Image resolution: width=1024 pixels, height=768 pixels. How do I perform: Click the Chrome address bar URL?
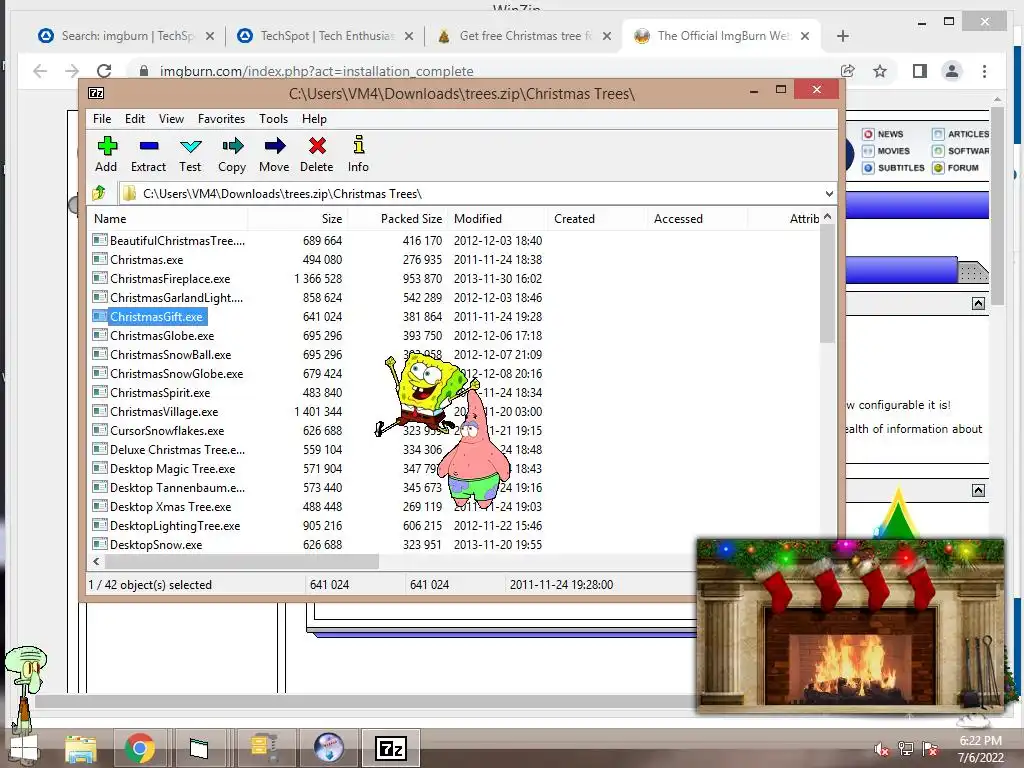[317, 71]
